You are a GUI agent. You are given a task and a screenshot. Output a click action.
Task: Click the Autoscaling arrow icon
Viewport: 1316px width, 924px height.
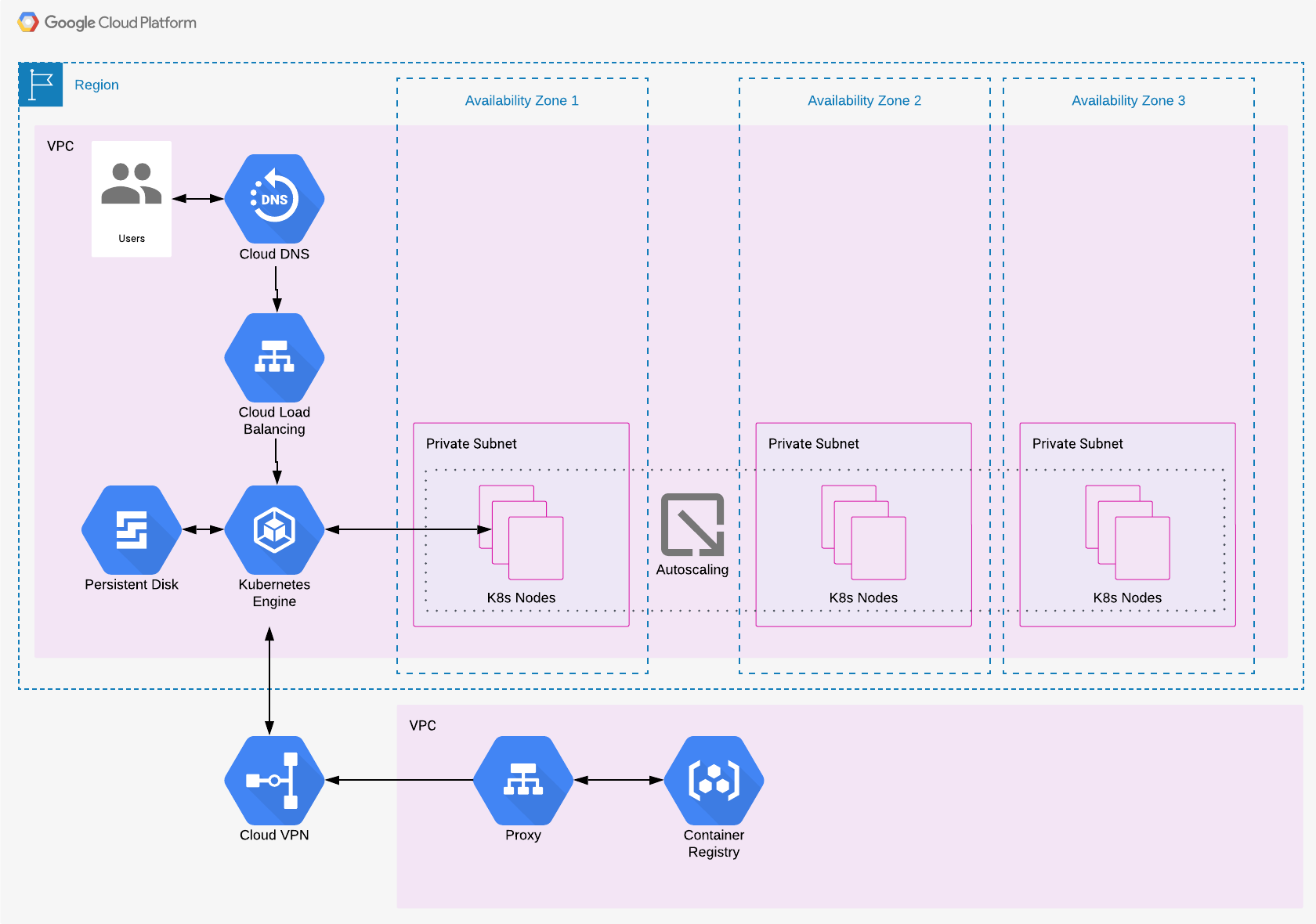click(692, 525)
